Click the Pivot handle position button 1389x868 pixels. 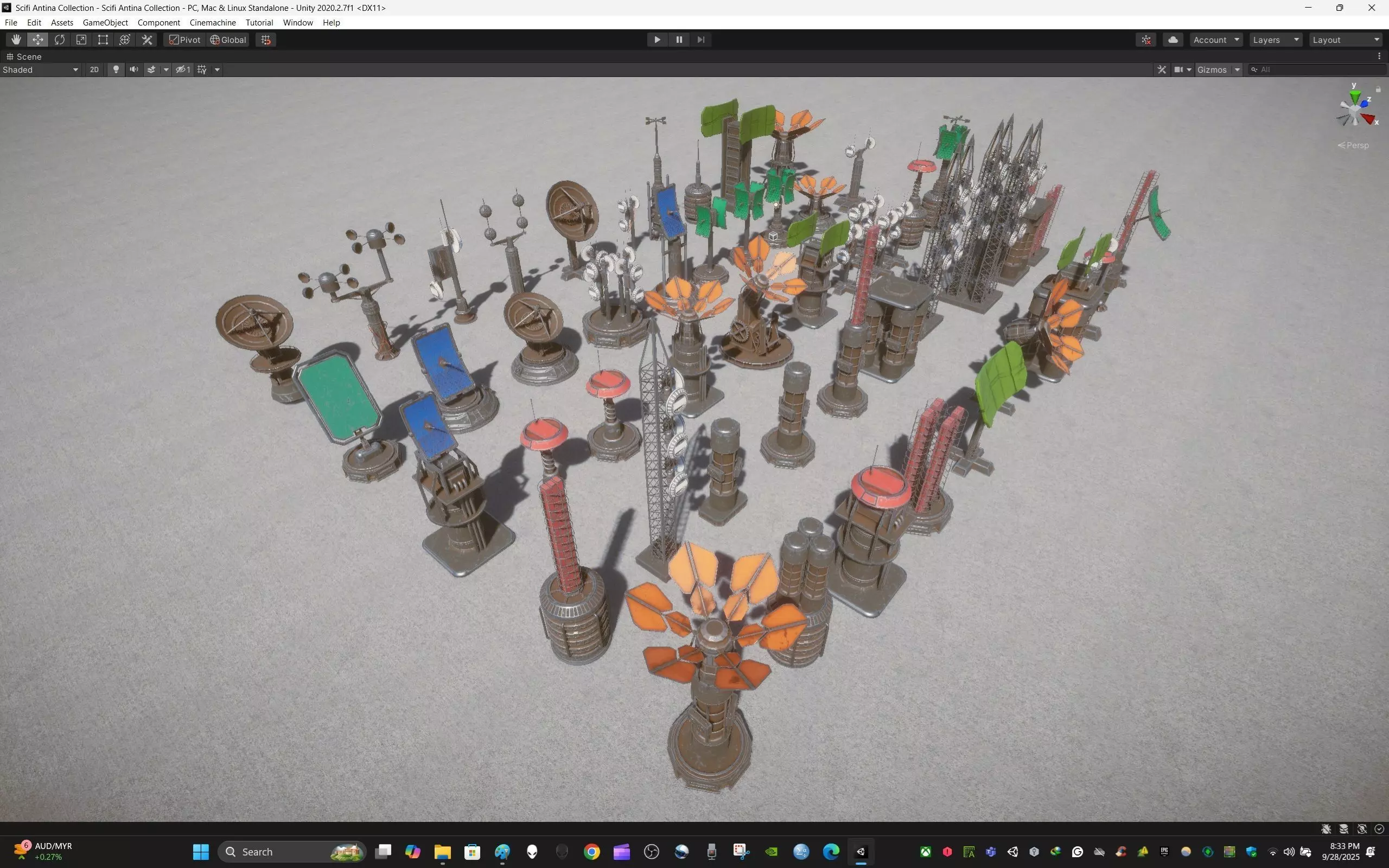[185, 40]
